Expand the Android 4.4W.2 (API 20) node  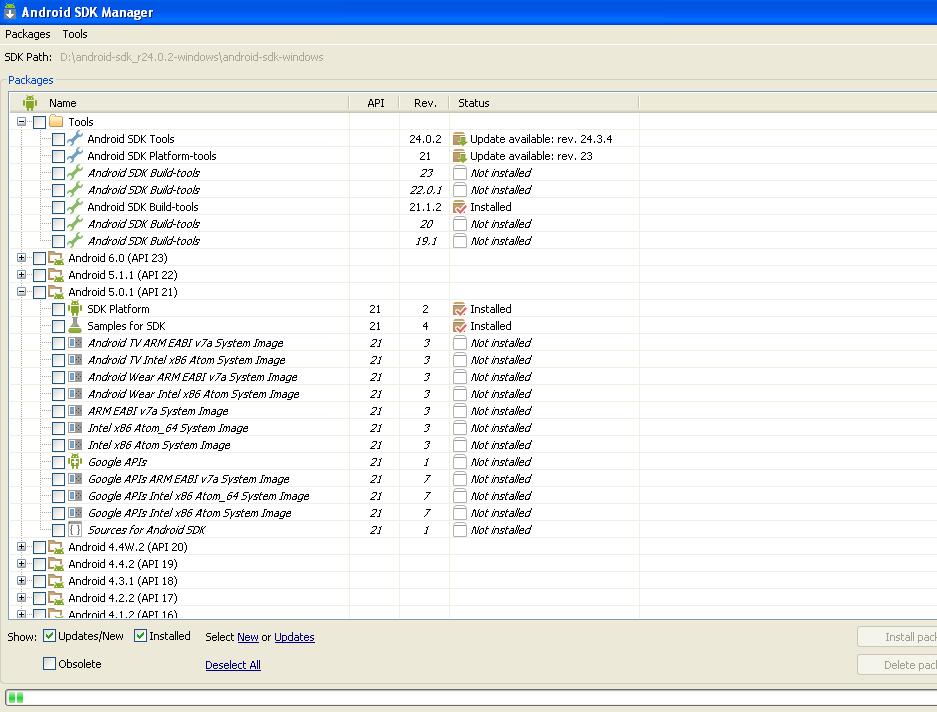pos(22,546)
